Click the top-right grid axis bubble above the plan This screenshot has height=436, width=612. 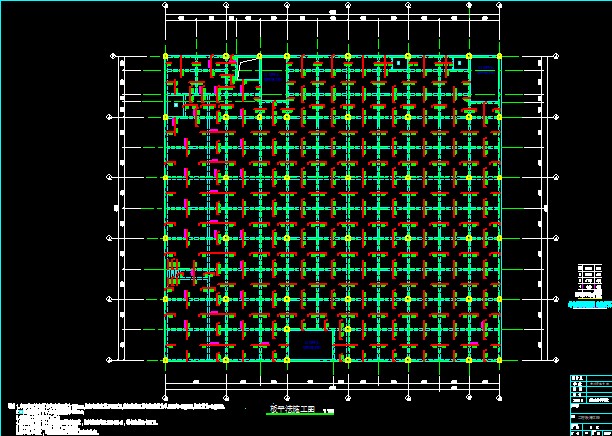499,5
